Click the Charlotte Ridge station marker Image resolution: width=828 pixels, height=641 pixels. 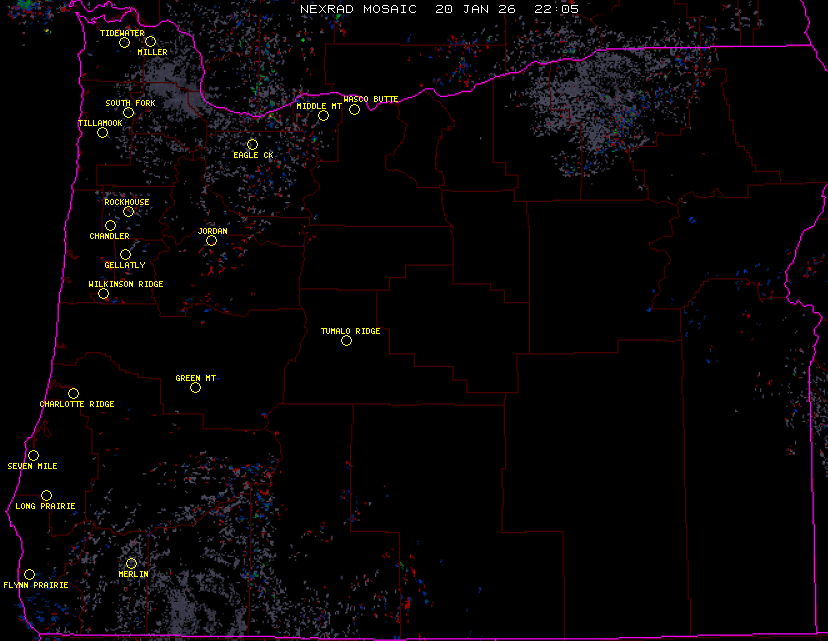[x=73, y=393]
